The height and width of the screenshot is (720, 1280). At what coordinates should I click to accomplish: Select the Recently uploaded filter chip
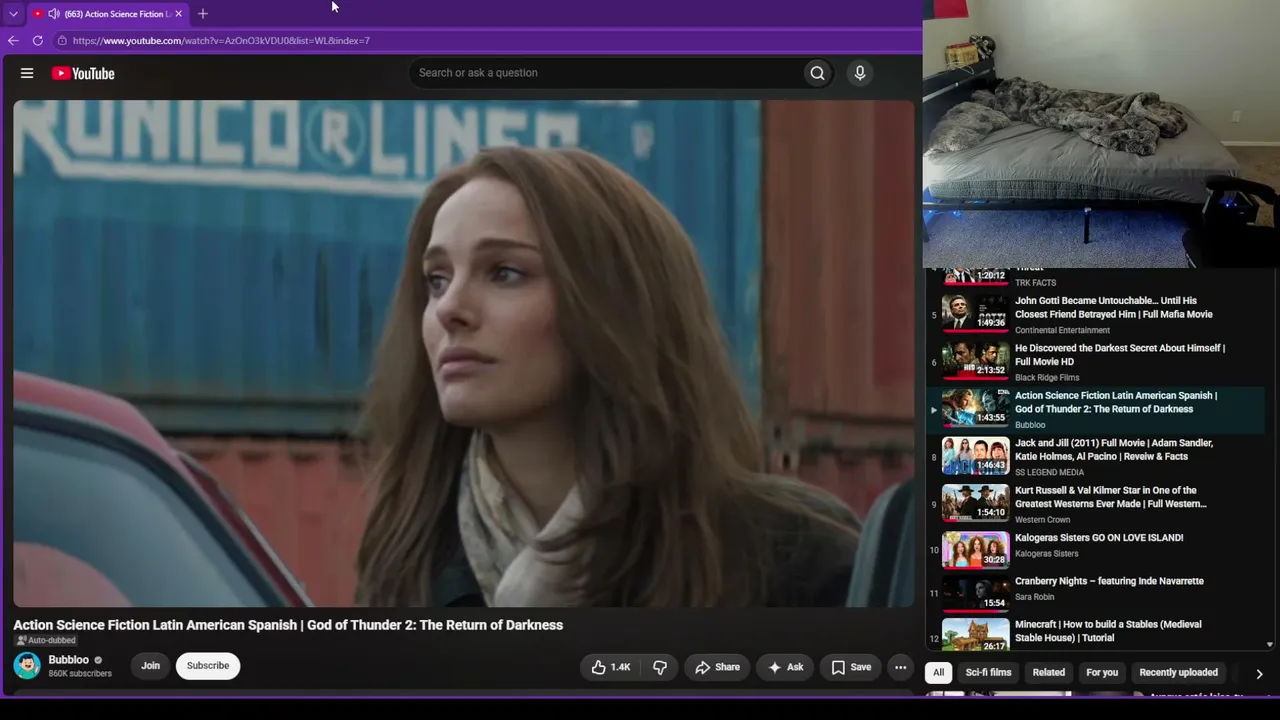(1178, 673)
